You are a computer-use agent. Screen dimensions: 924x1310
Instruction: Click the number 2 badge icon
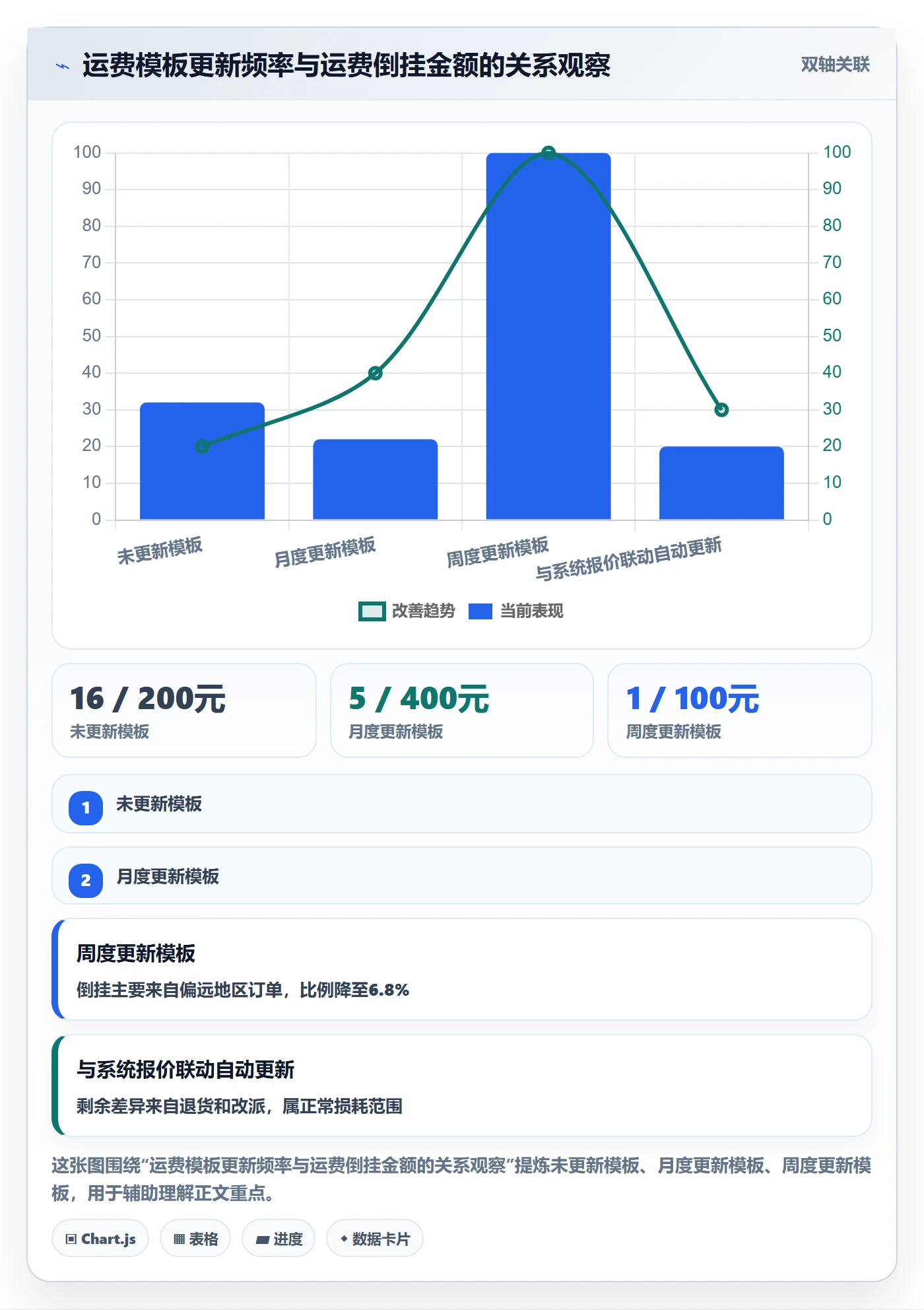click(86, 880)
